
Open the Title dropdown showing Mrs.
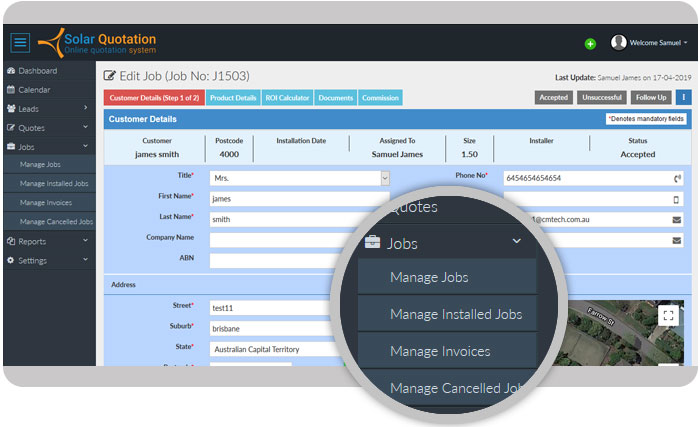[x=299, y=178]
